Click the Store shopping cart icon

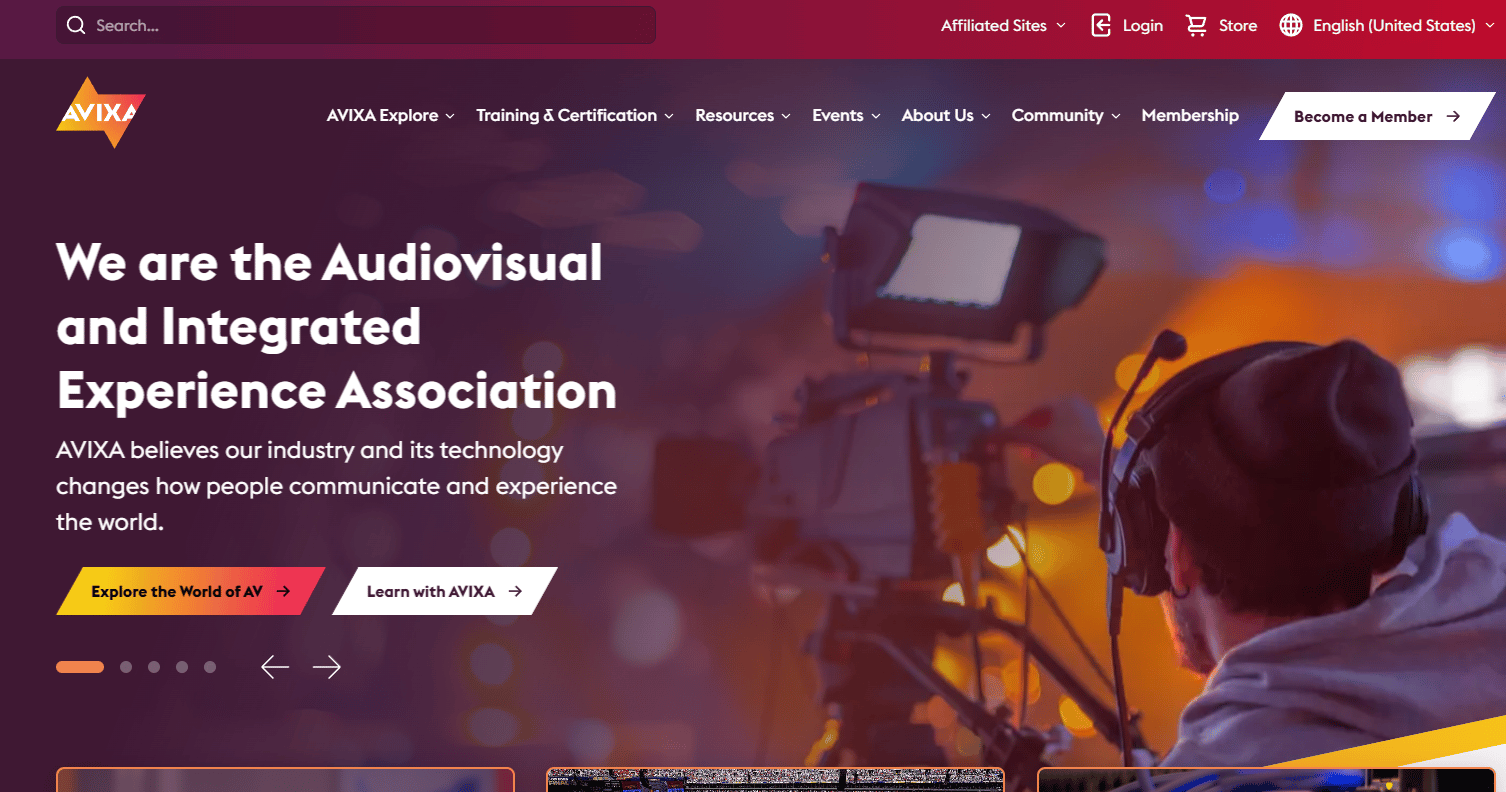(x=1196, y=25)
